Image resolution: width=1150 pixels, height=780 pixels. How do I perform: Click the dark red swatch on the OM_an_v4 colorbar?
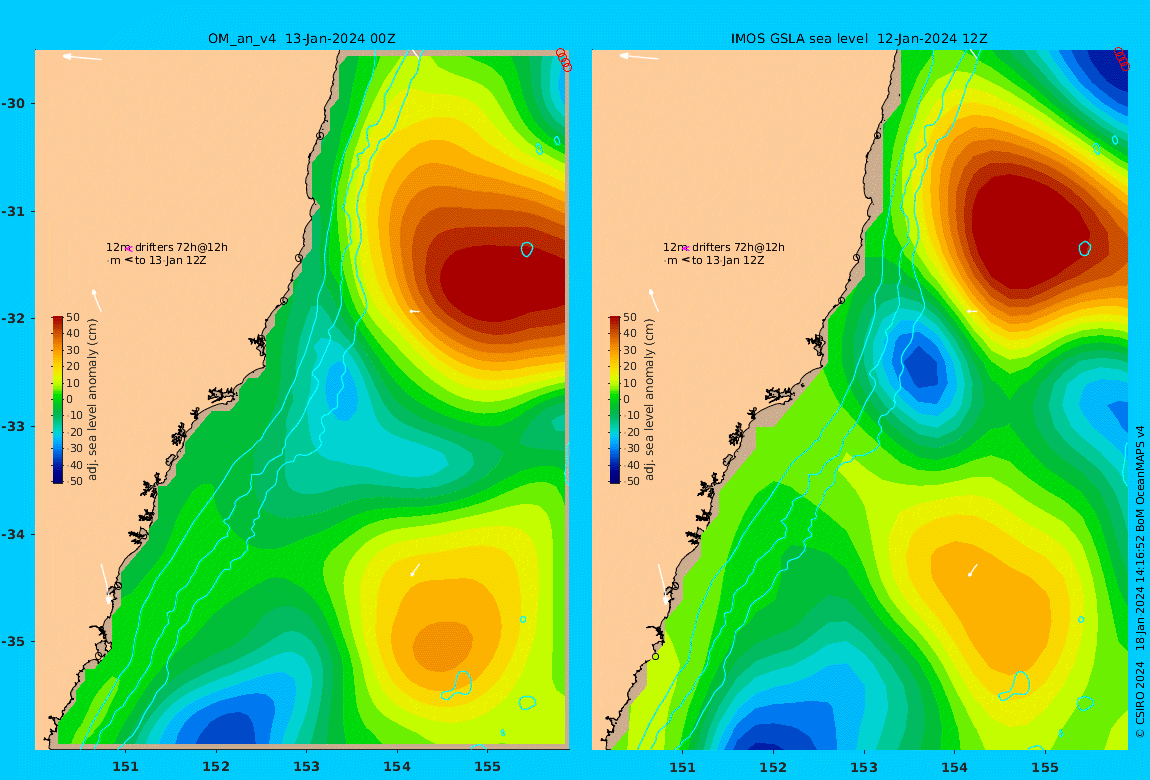58,320
